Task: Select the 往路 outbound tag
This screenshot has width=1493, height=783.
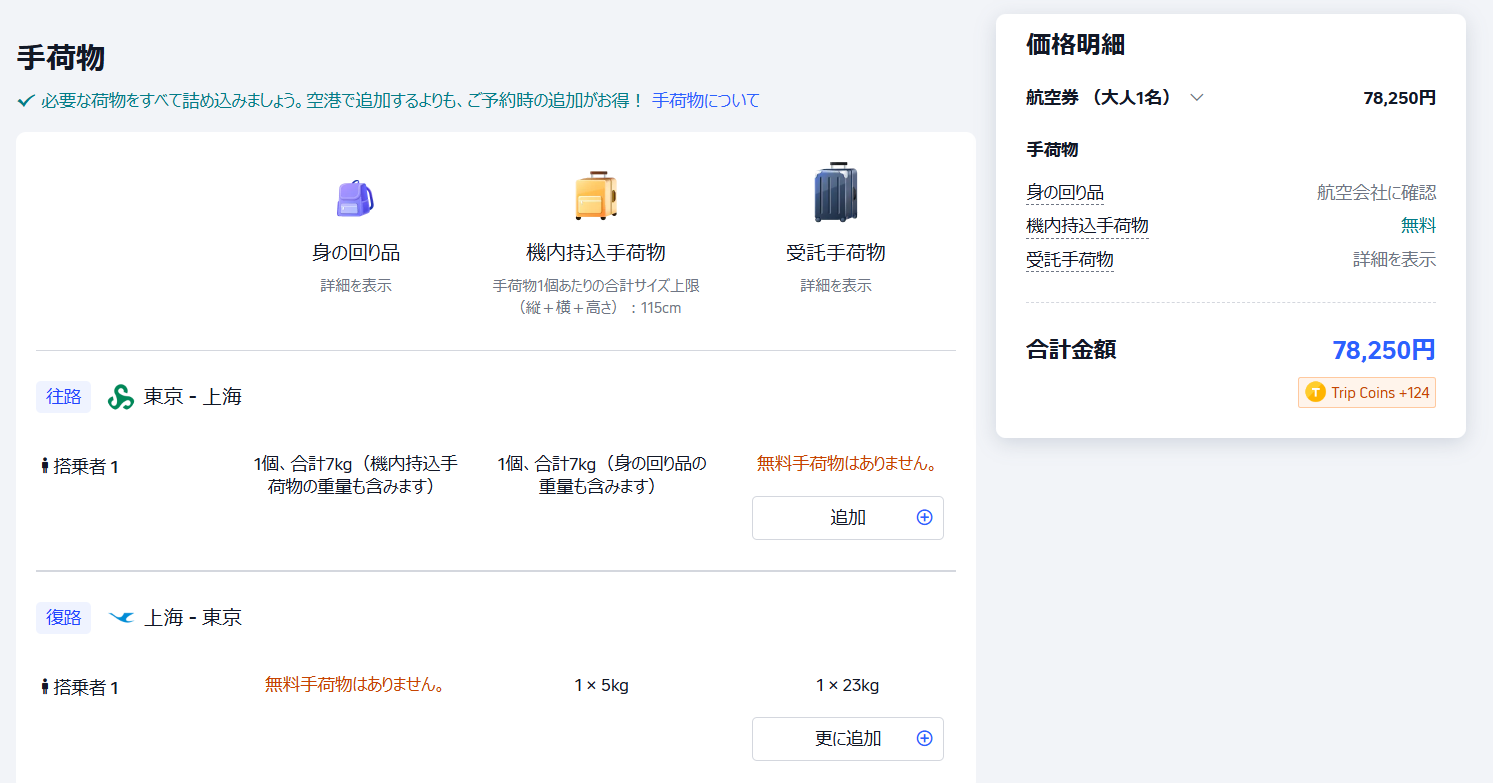Action: pyautogui.click(x=63, y=397)
